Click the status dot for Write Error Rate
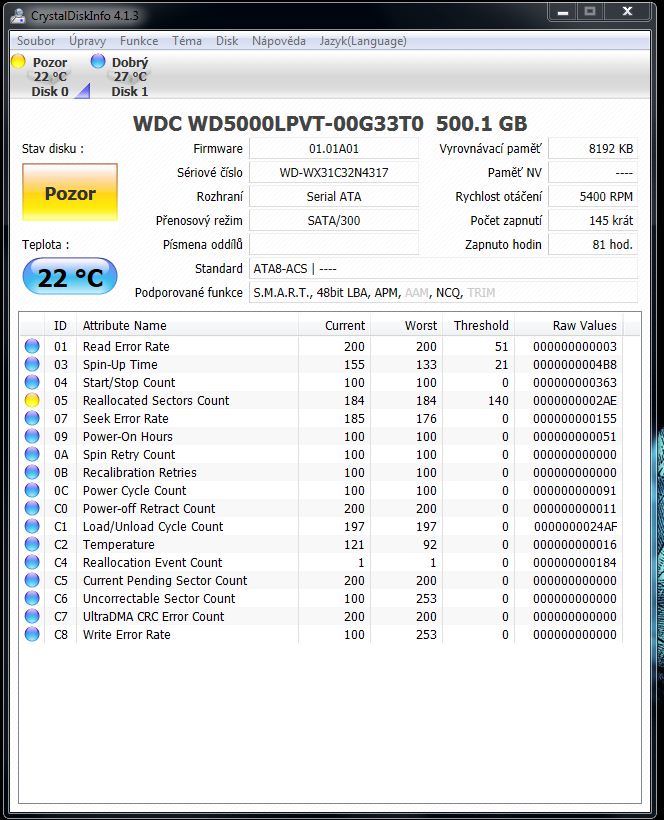The image size is (664, 820). (32, 634)
